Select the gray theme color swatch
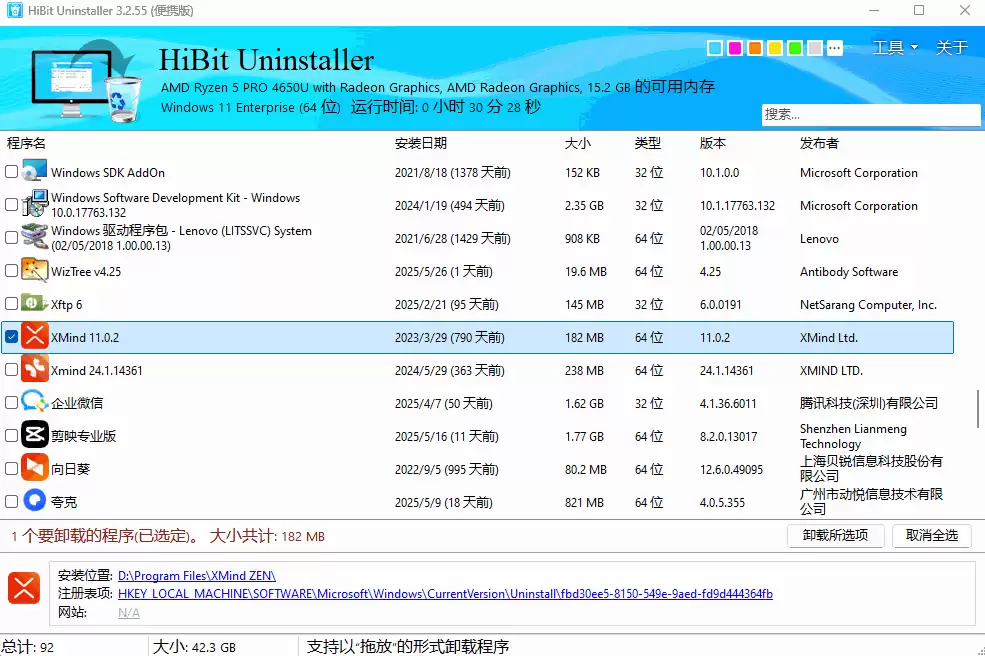Screen dimensions: 985x656 815,48
